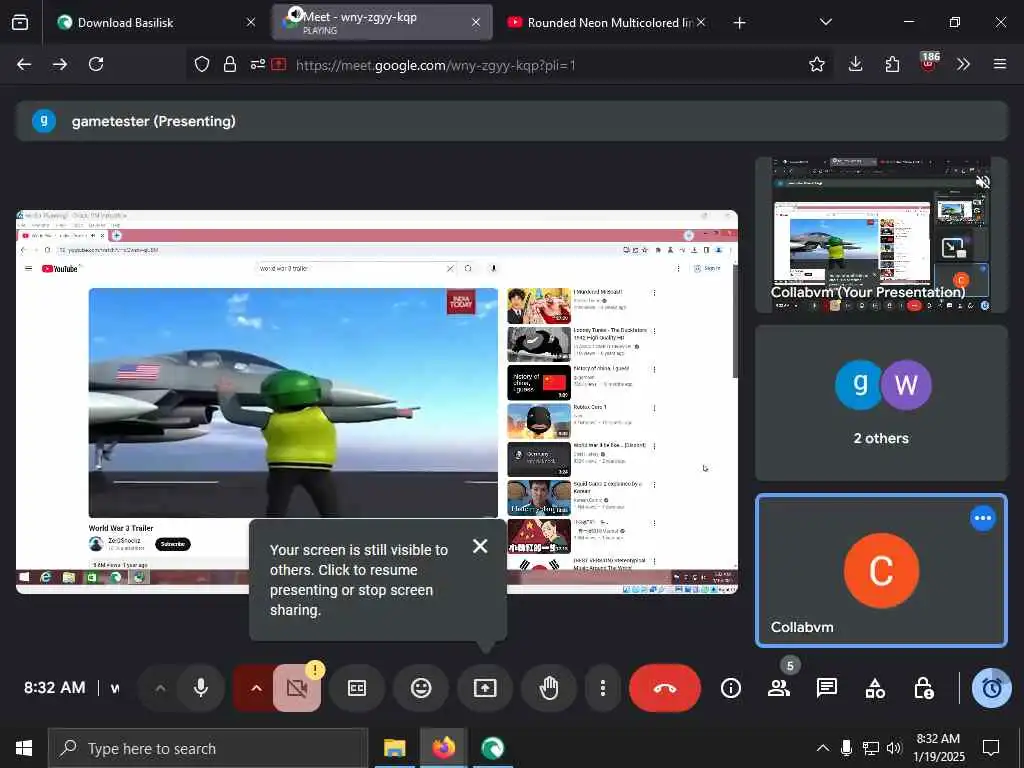Leave the call with red button
Image resolution: width=1024 pixels, height=768 pixels.
coord(665,688)
